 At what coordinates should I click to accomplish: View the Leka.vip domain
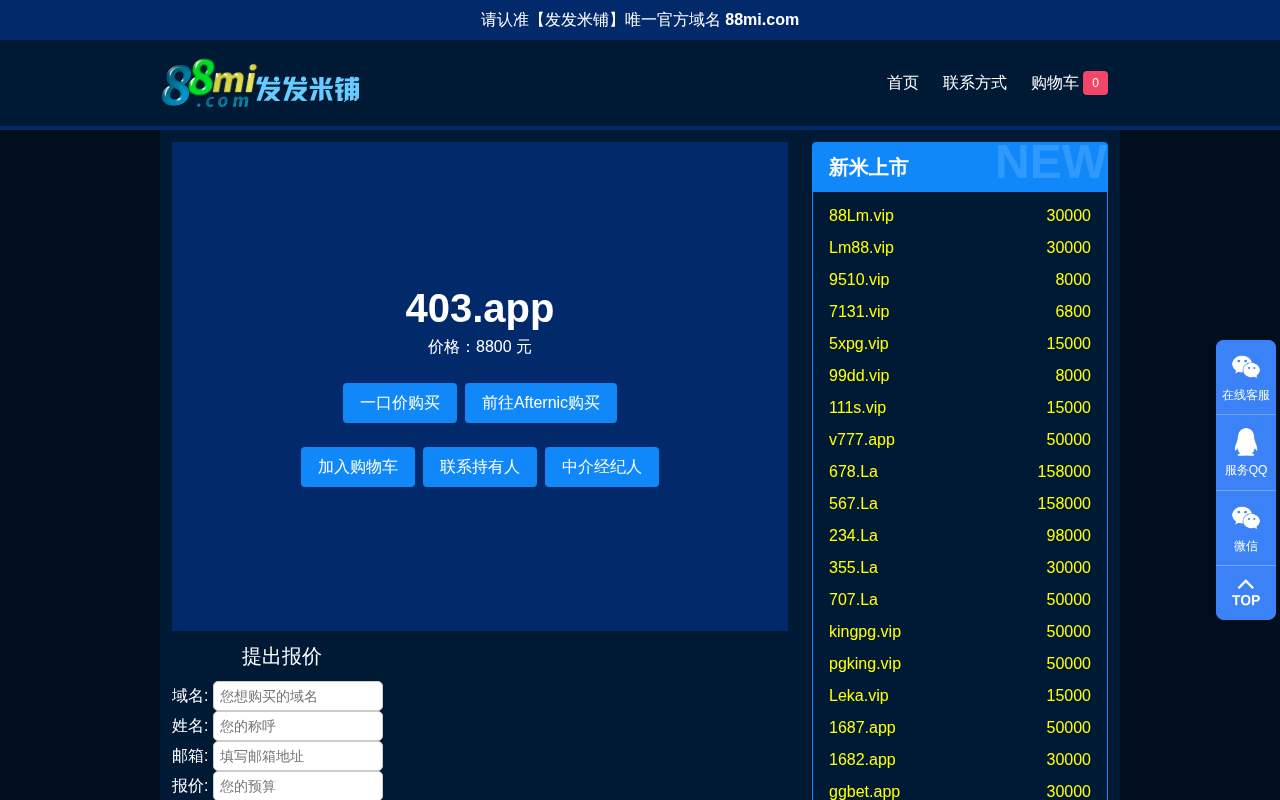click(859, 696)
